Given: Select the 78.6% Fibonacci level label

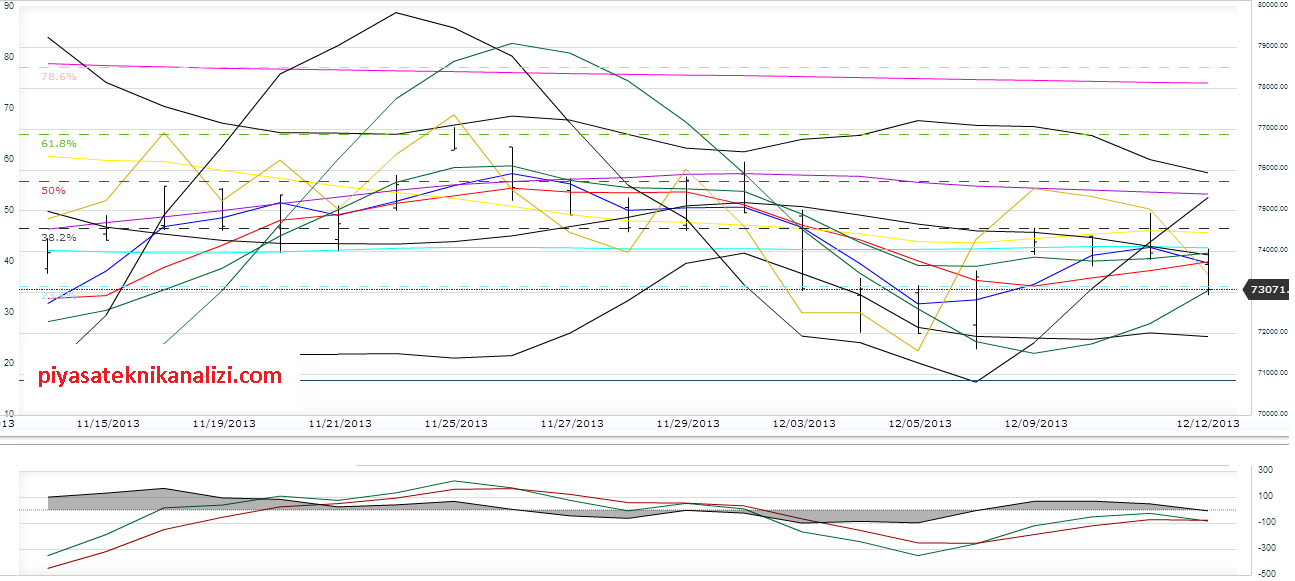Looking at the screenshot, I should point(58,77).
